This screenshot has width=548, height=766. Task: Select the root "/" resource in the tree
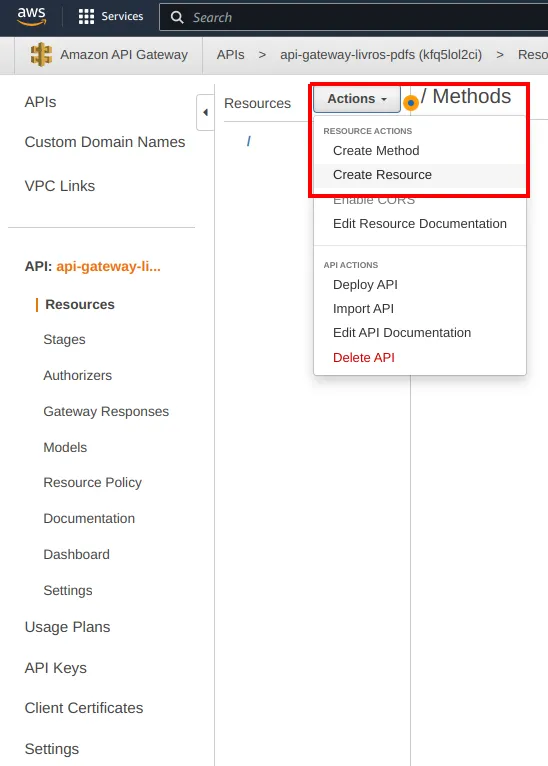coord(249,141)
